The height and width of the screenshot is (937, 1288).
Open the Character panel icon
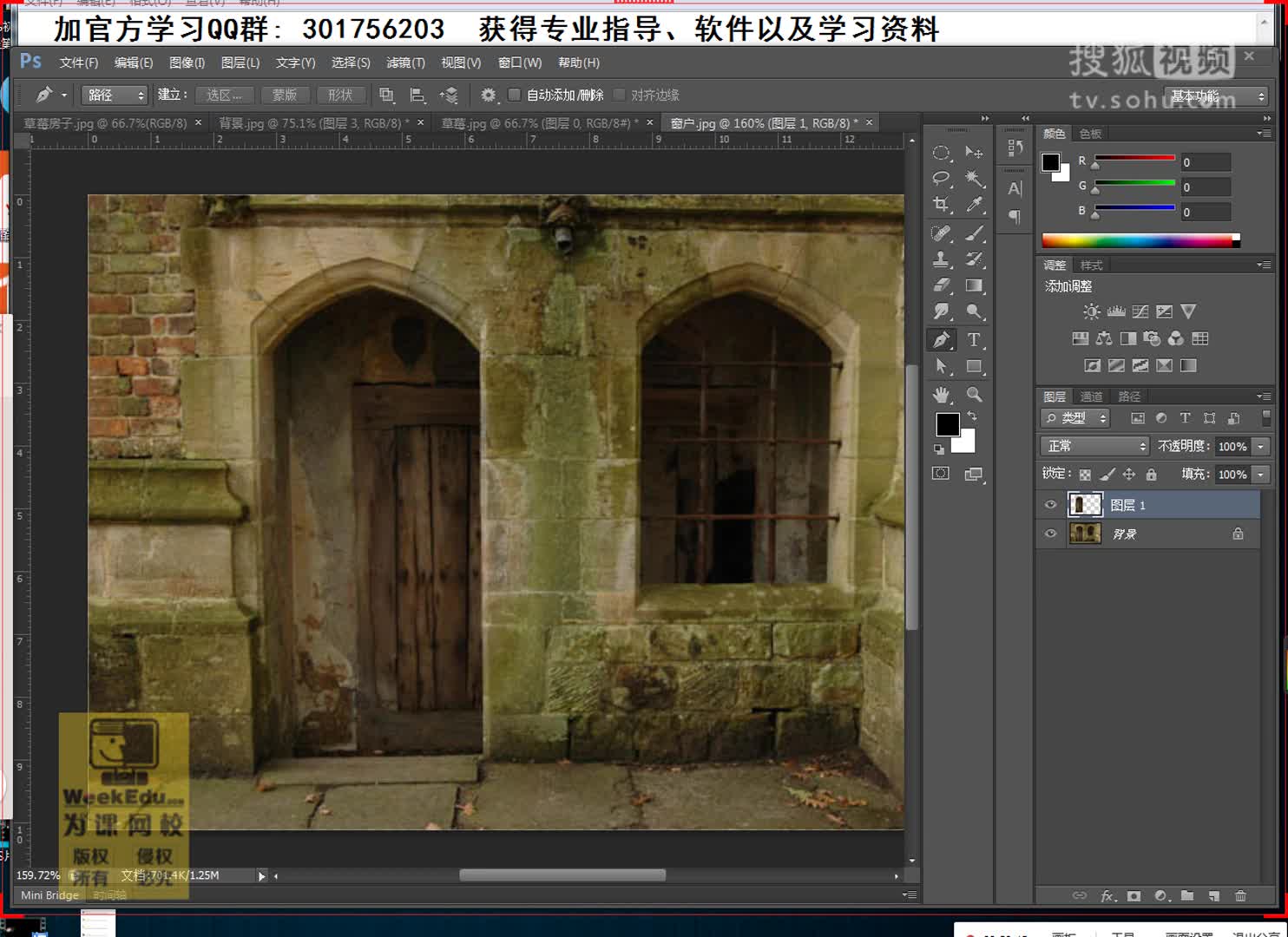click(x=1015, y=188)
